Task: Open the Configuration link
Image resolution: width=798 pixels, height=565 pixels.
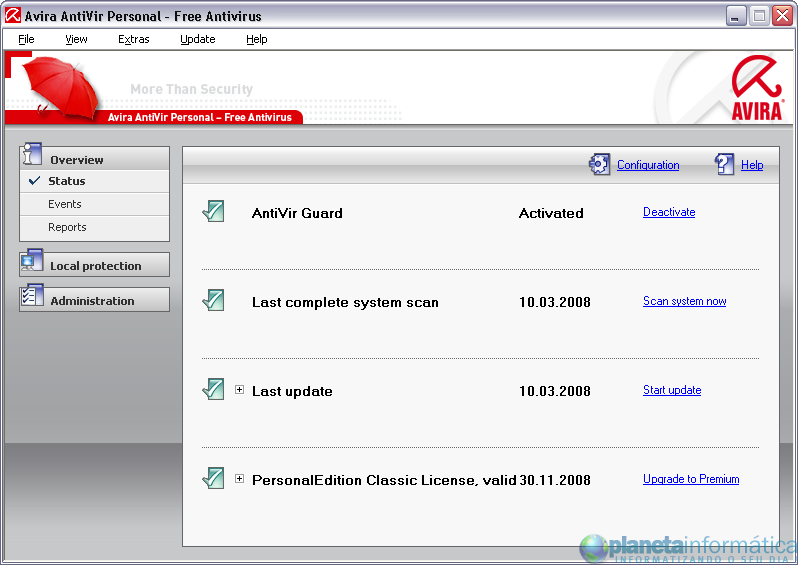Action: pos(648,165)
